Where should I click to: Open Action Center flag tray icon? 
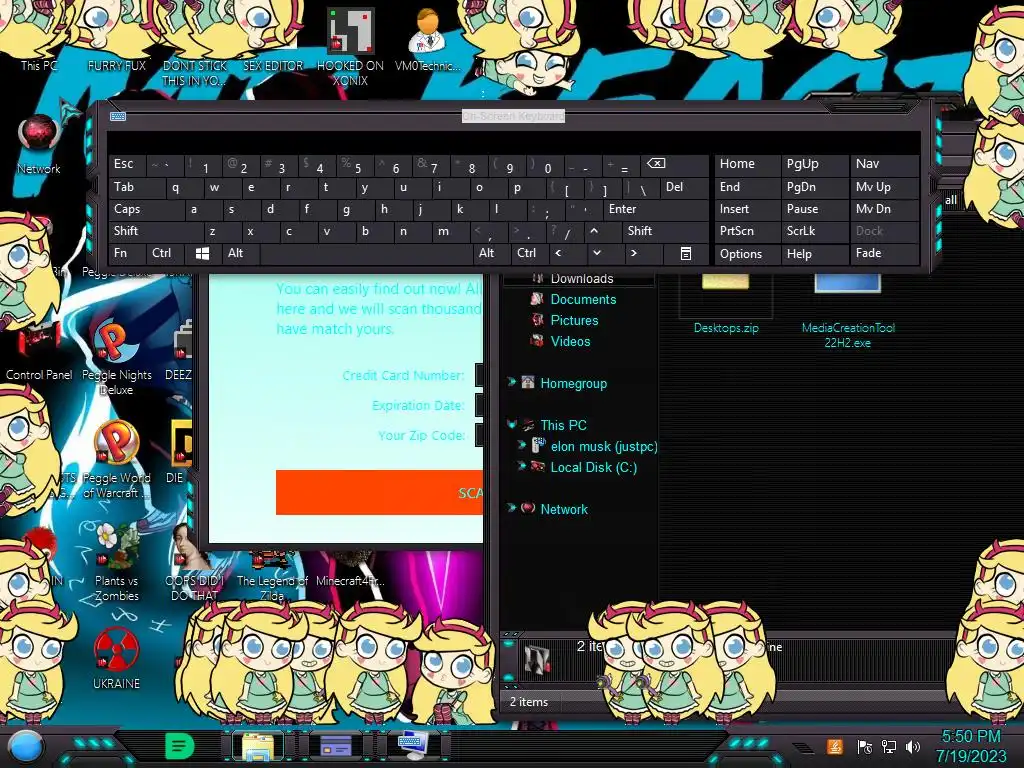tap(865, 746)
